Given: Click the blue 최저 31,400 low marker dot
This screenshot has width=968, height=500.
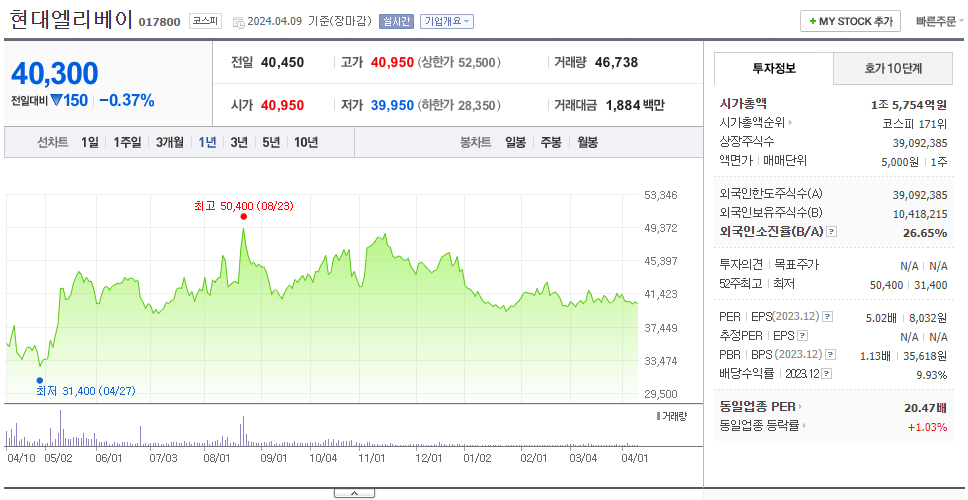Looking at the screenshot, I should pyautogui.click(x=40, y=380).
